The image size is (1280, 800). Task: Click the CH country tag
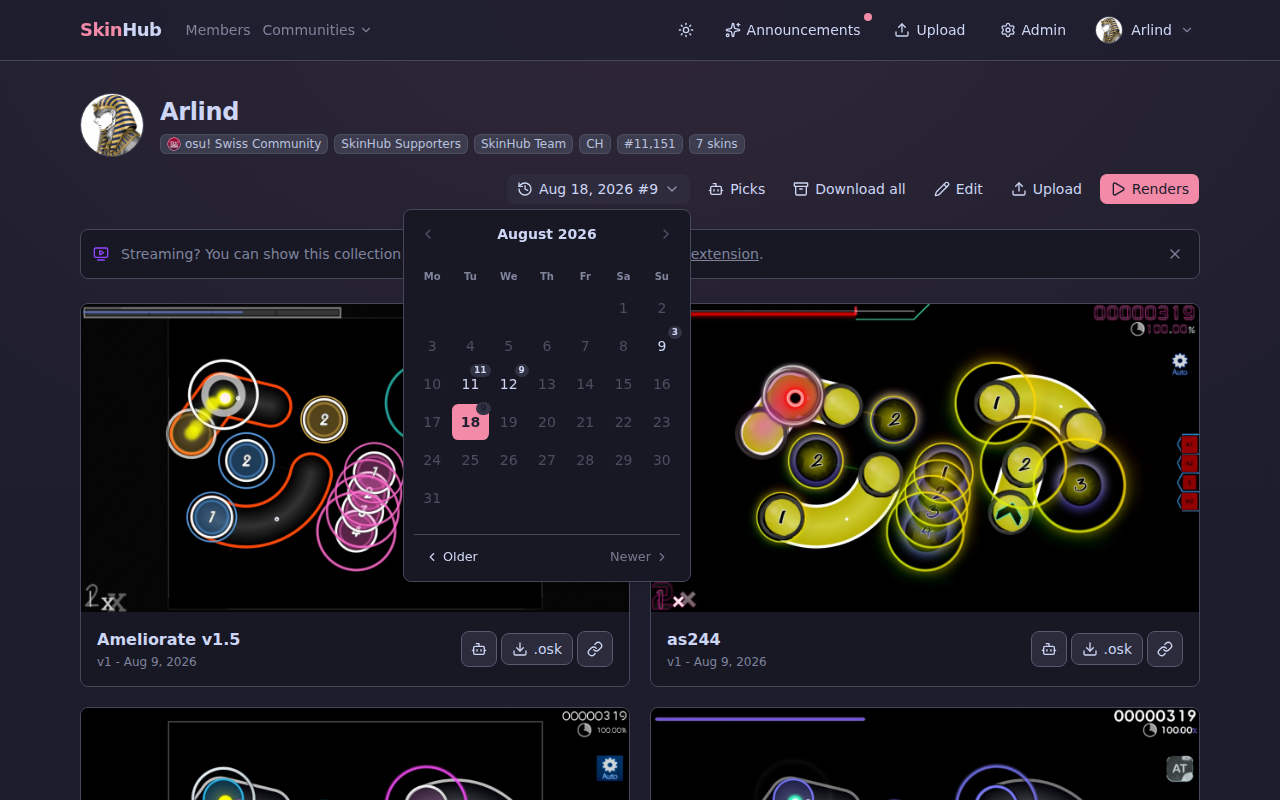pos(595,144)
